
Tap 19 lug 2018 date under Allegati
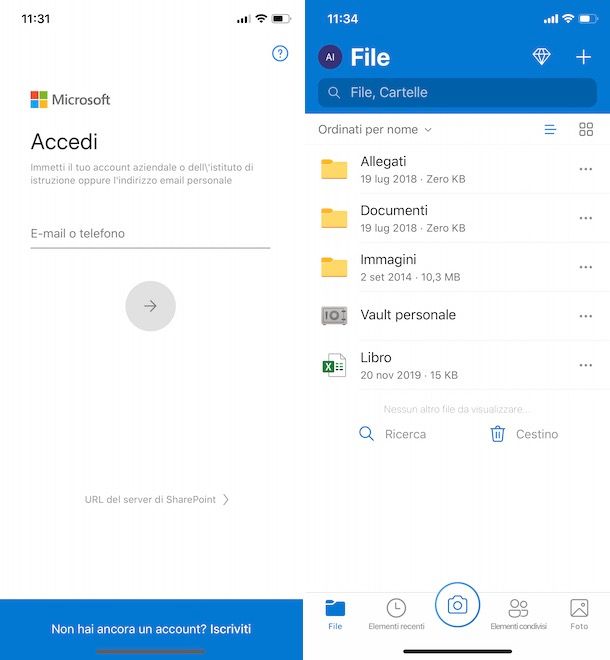[x=388, y=179]
